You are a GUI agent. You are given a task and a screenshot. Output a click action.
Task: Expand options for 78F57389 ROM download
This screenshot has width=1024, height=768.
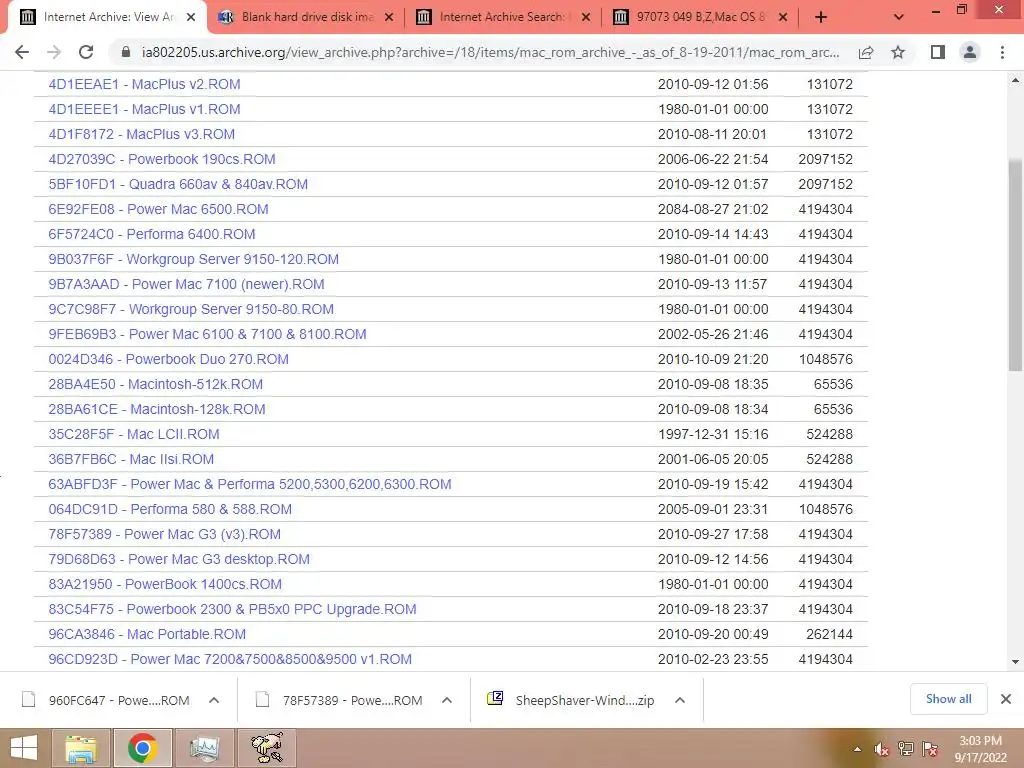click(447, 700)
